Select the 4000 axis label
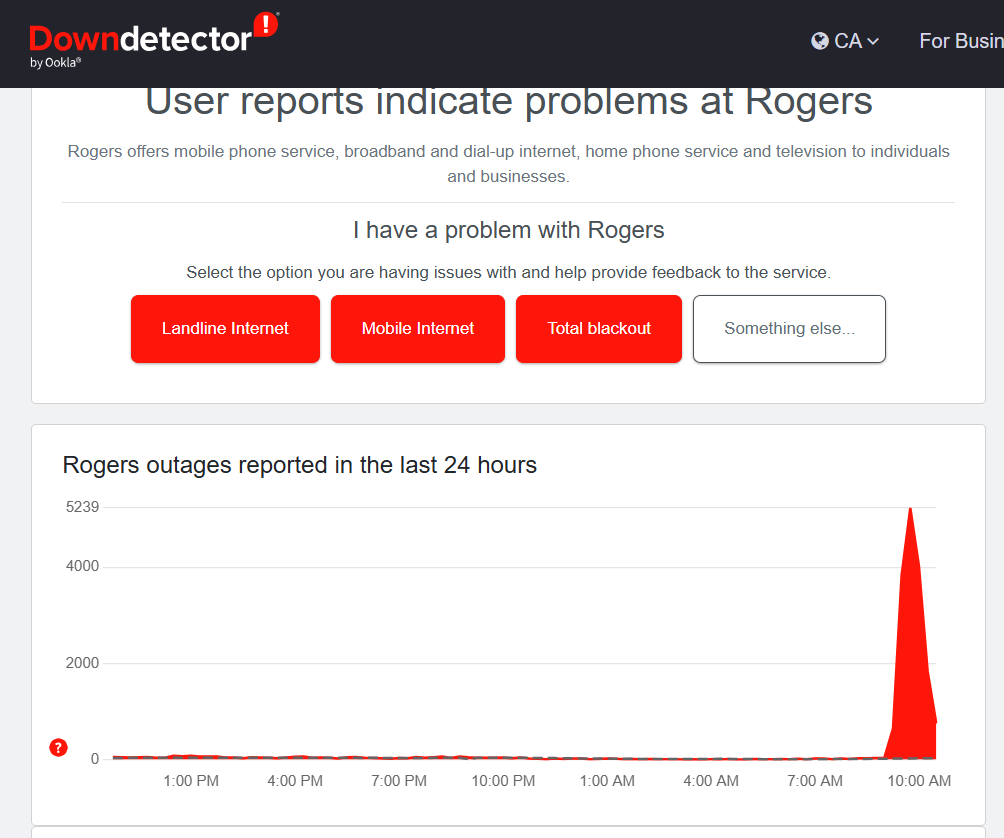The image size is (1004, 838). tap(82, 566)
